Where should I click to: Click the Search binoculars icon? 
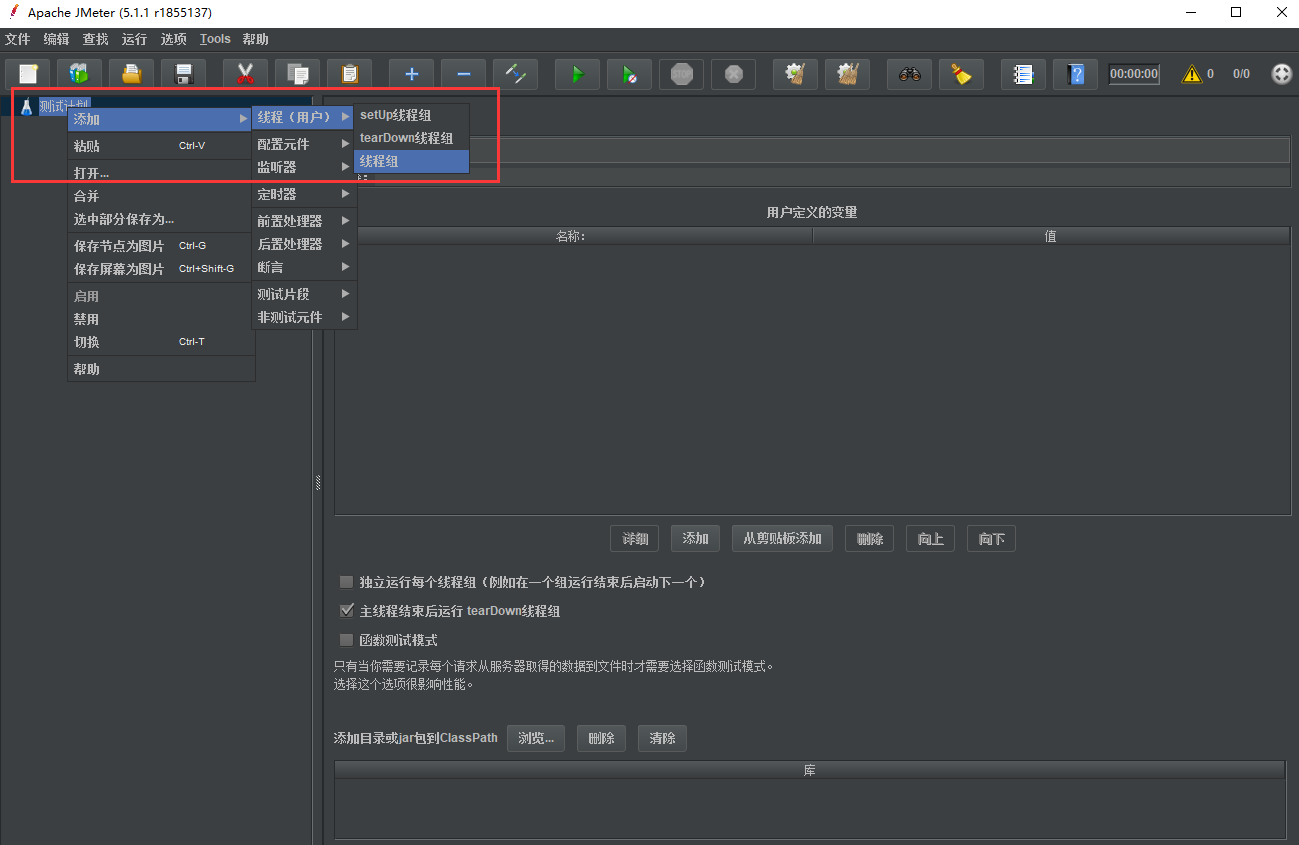[x=909, y=74]
